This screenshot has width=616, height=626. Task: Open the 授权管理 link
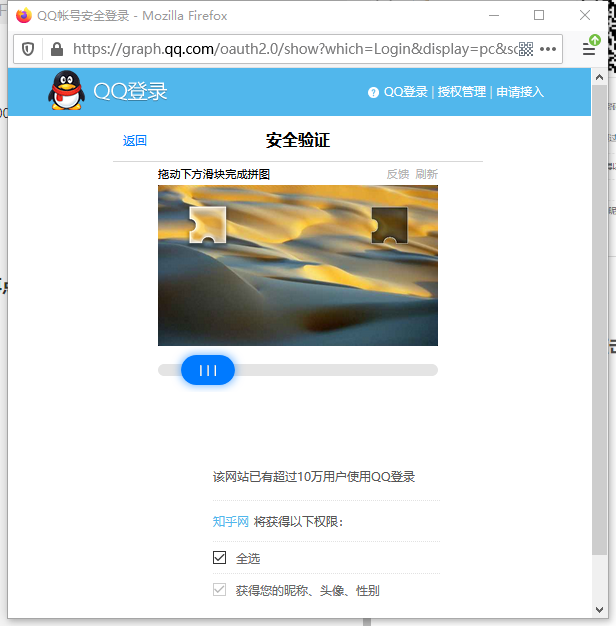click(x=462, y=92)
